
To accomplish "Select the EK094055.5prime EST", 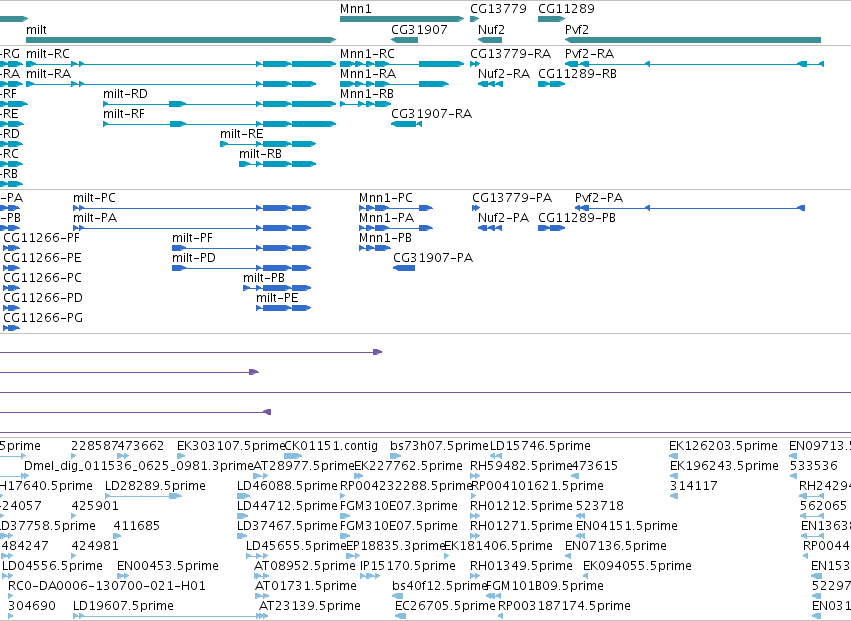I will pos(637,566).
